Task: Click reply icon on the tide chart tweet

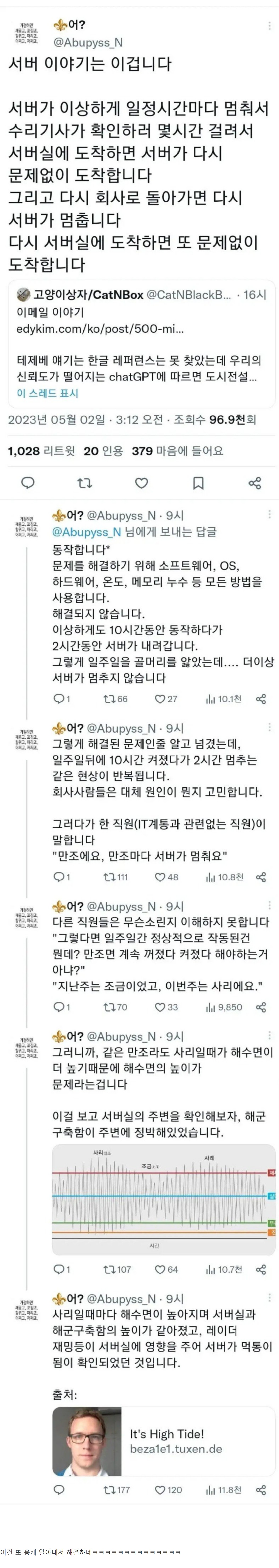Action: click(x=59, y=1269)
